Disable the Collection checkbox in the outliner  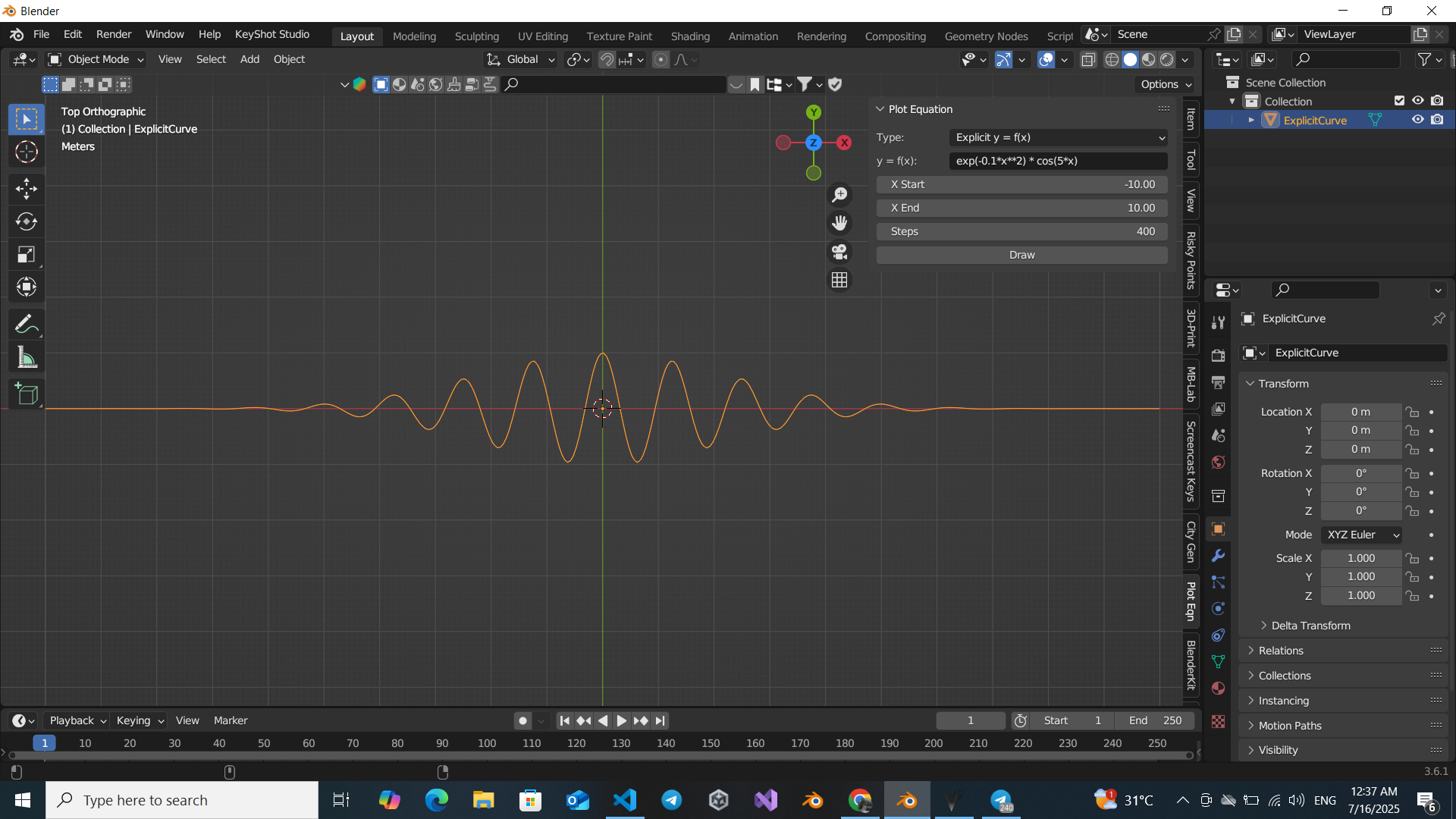[x=1398, y=100]
